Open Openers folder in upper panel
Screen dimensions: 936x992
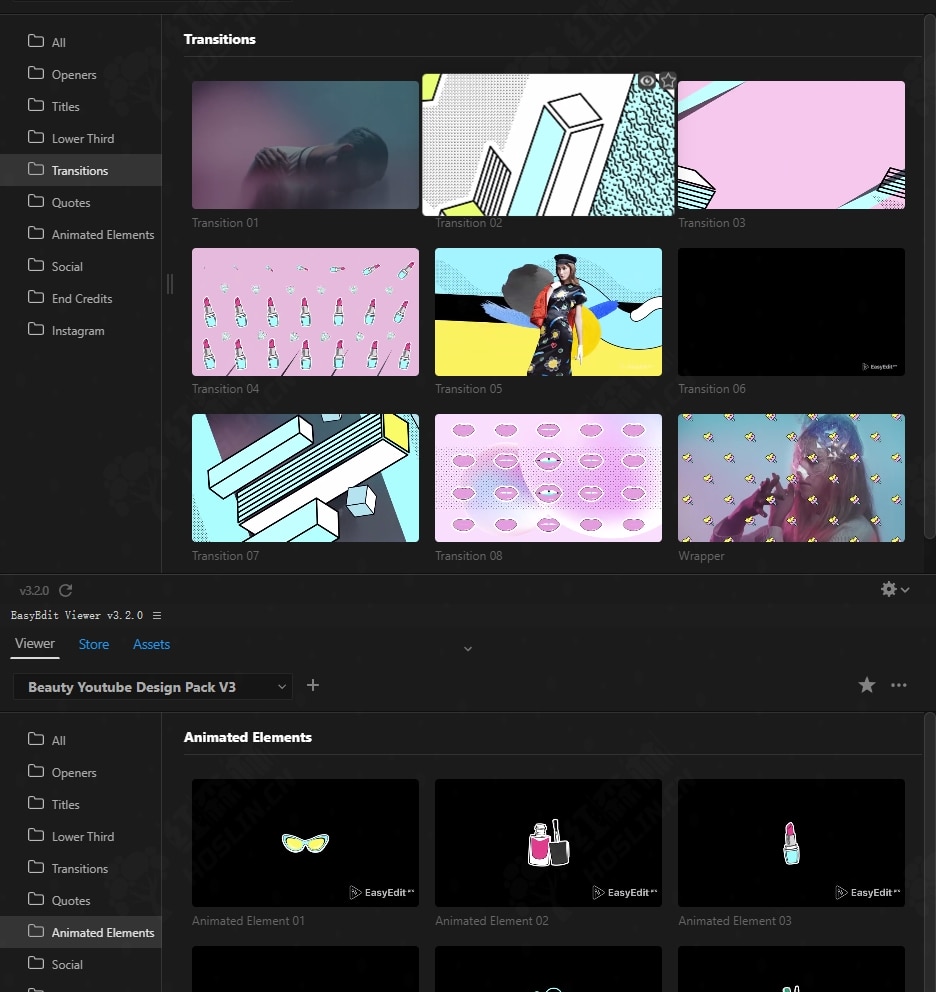81,74
